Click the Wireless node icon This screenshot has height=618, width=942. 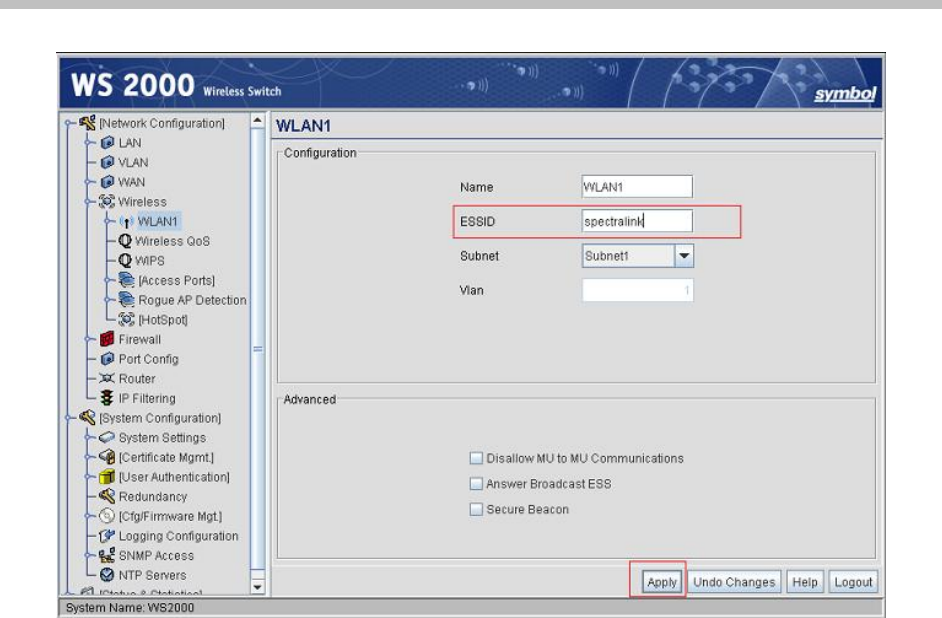[x=106, y=202]
